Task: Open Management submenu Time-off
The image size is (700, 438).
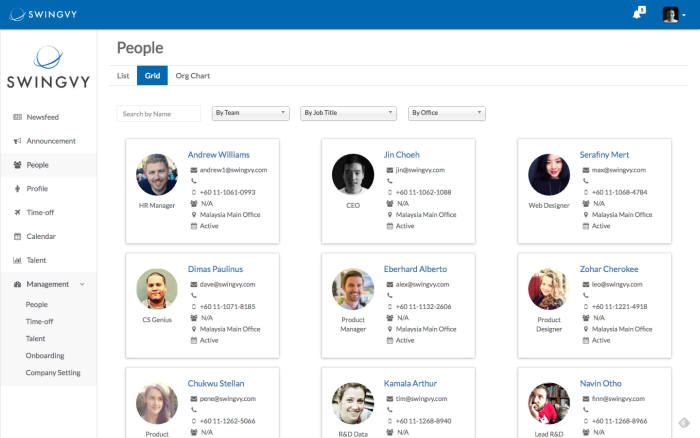Action: pyautogui.click(x=39, y=321)
